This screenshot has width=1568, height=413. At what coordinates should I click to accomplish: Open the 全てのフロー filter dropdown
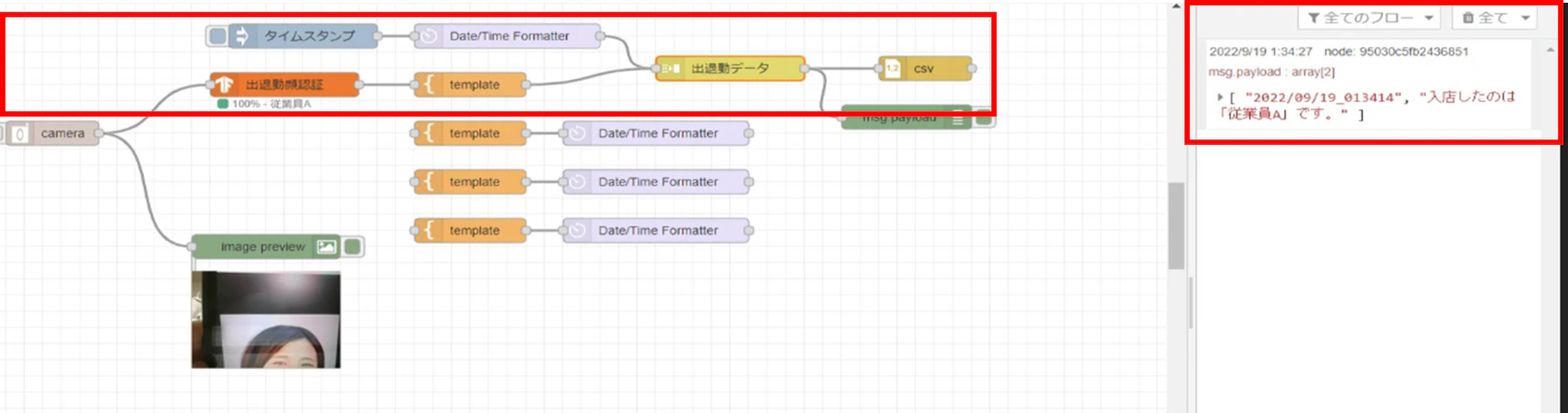coord(1369,17)
